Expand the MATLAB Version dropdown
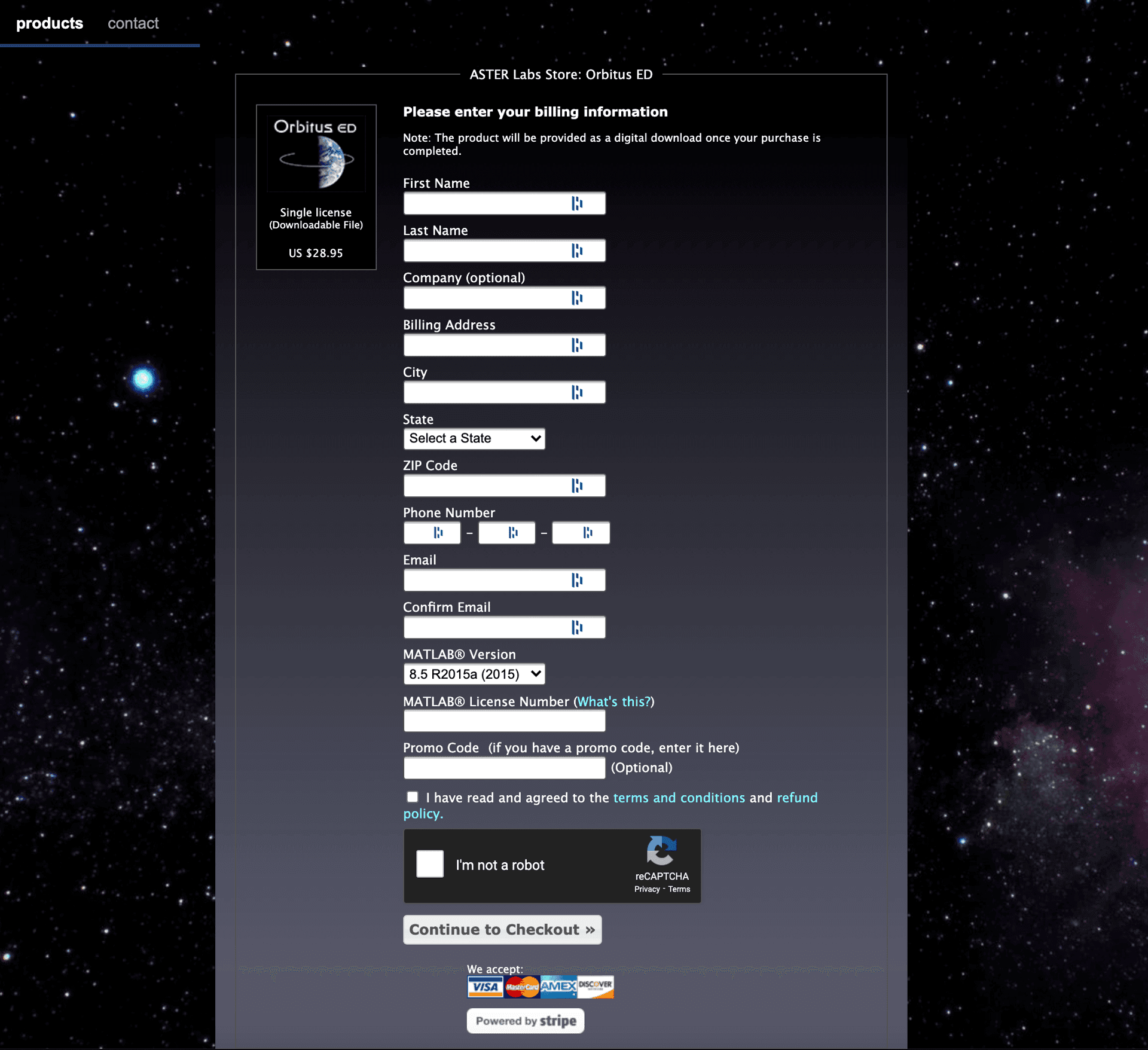Viewport: 1148px width, 1050px height. [x=474, y=674]
